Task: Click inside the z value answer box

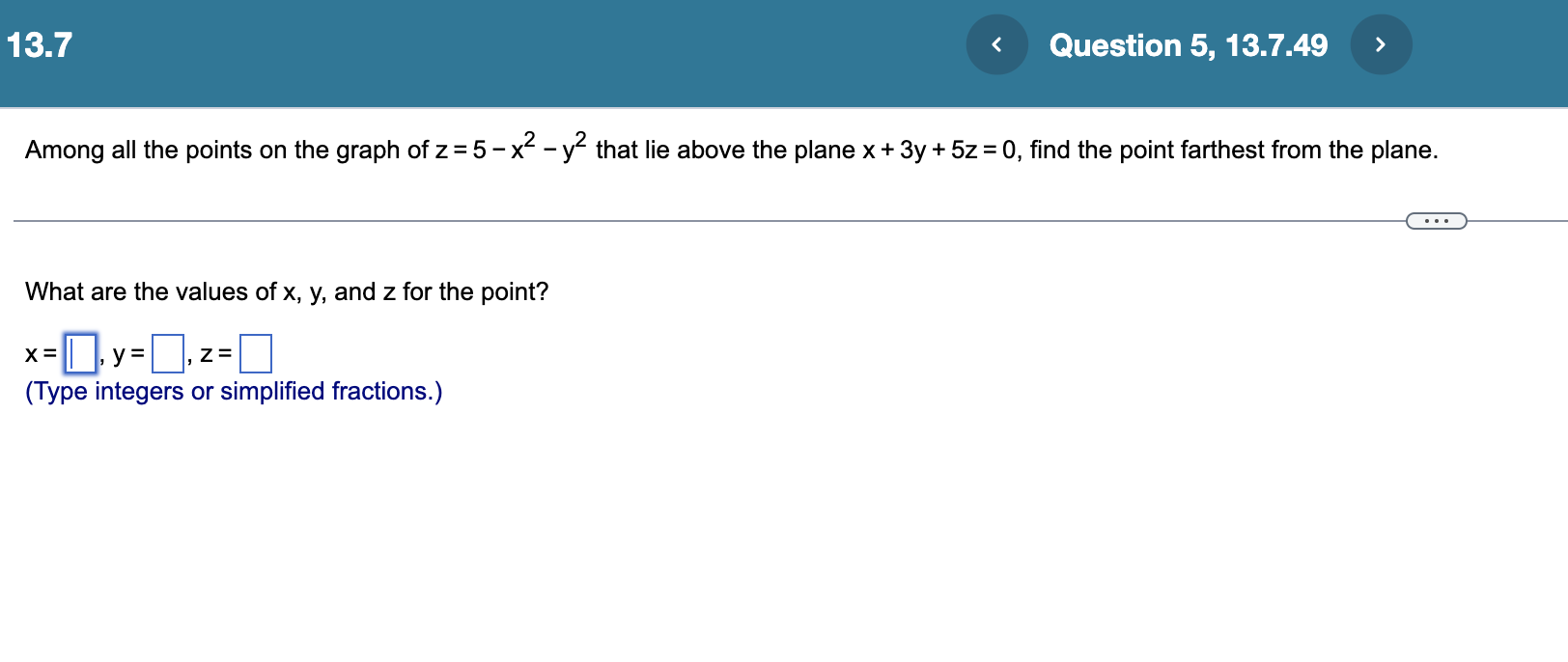Action: 257,353
